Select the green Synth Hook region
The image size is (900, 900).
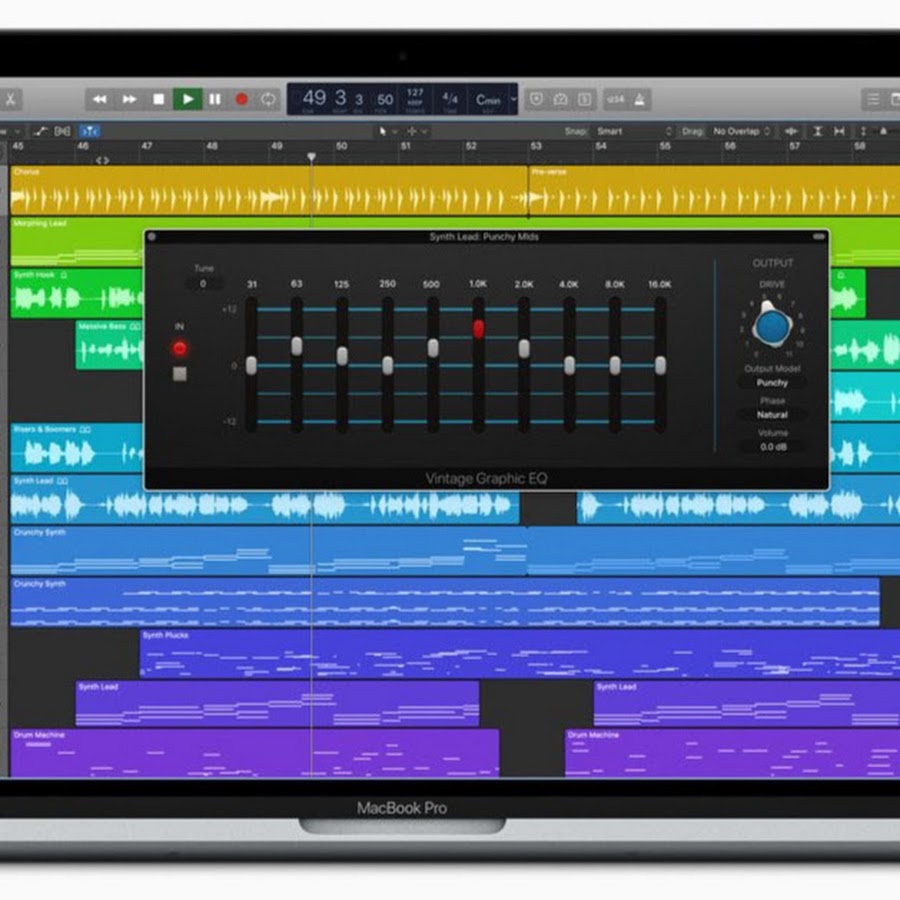[77, 293]
